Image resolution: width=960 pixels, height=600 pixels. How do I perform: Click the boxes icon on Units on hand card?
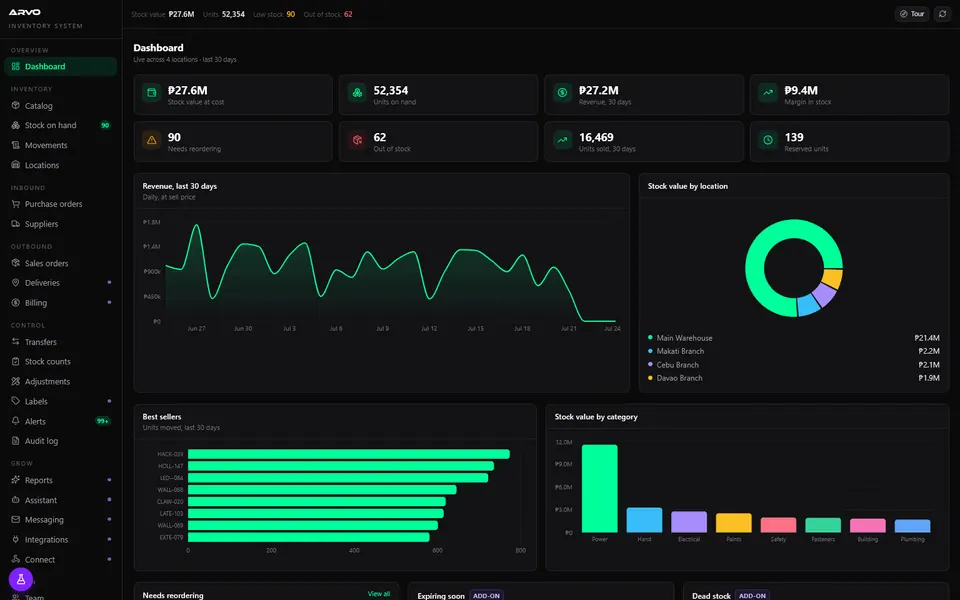coord(357,93)
